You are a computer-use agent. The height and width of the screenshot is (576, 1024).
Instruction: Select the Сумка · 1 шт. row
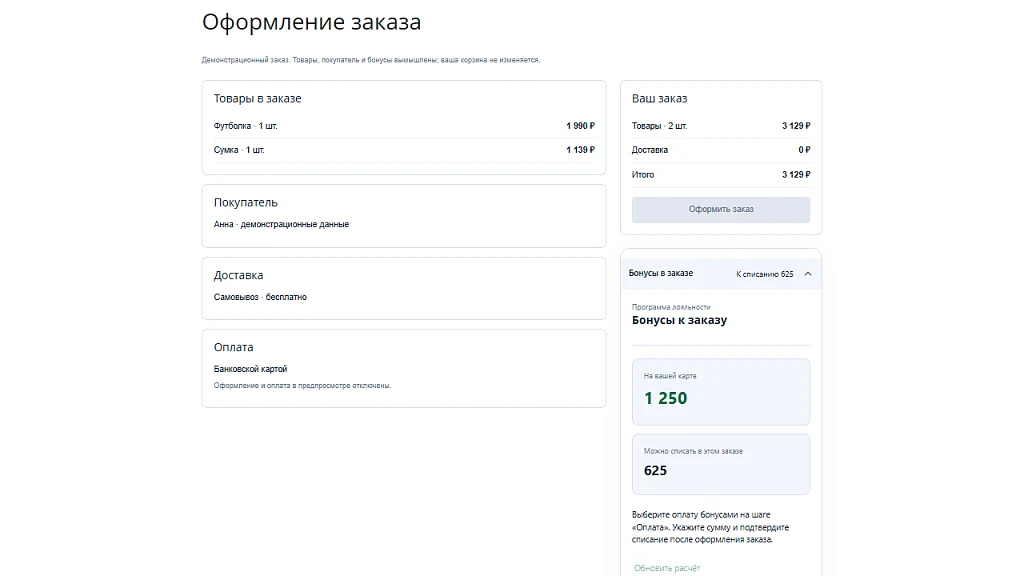click(404, 150)
